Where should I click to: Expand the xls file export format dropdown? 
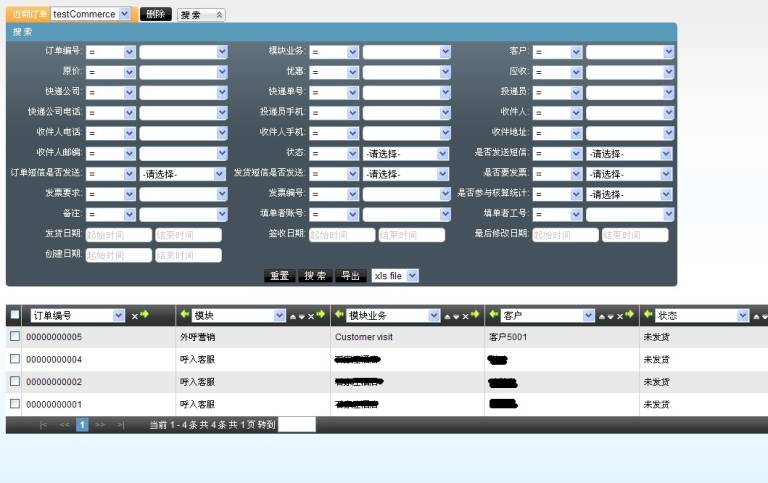tap(413, 275)
